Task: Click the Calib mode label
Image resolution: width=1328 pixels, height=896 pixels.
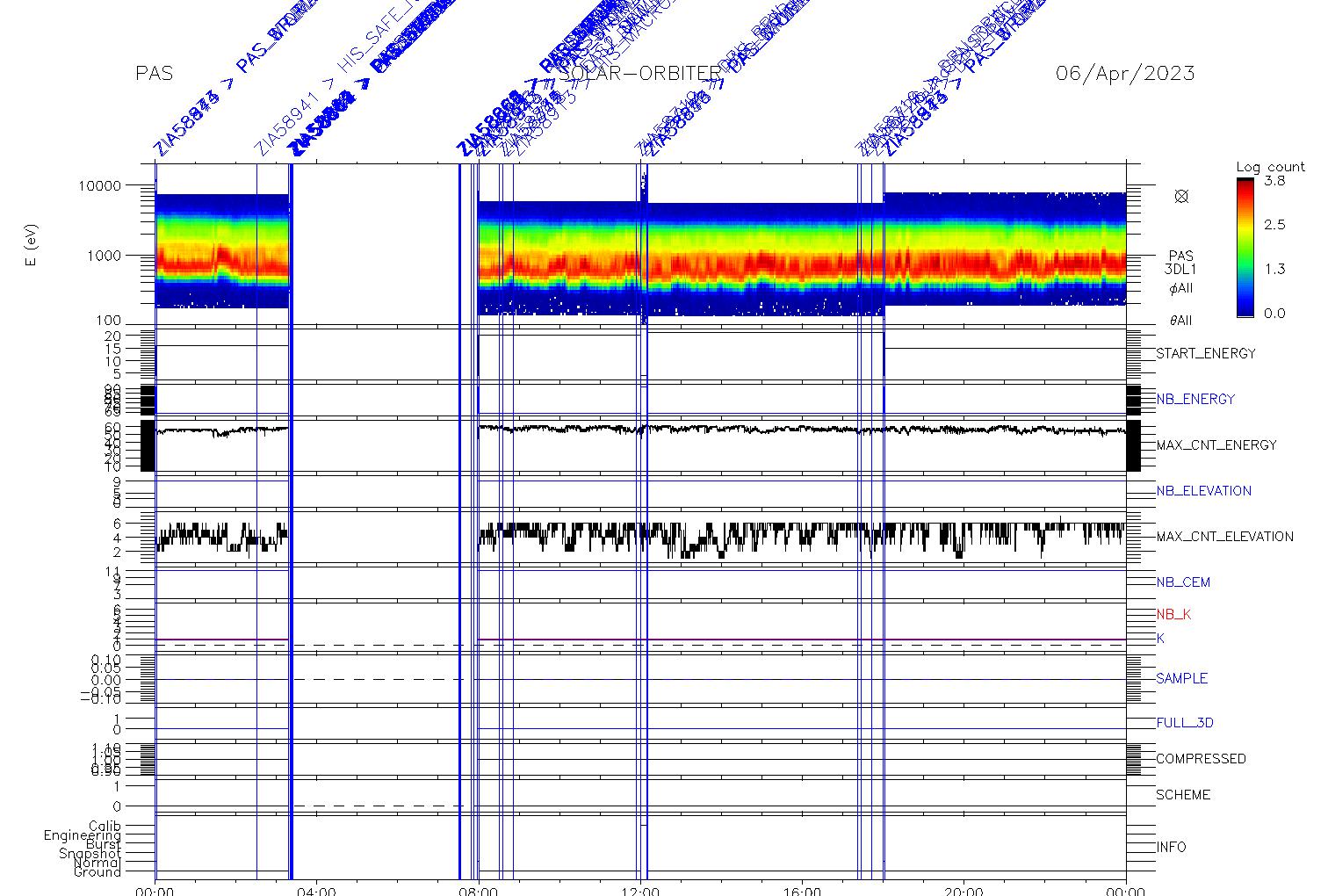Action: point(105,826)
